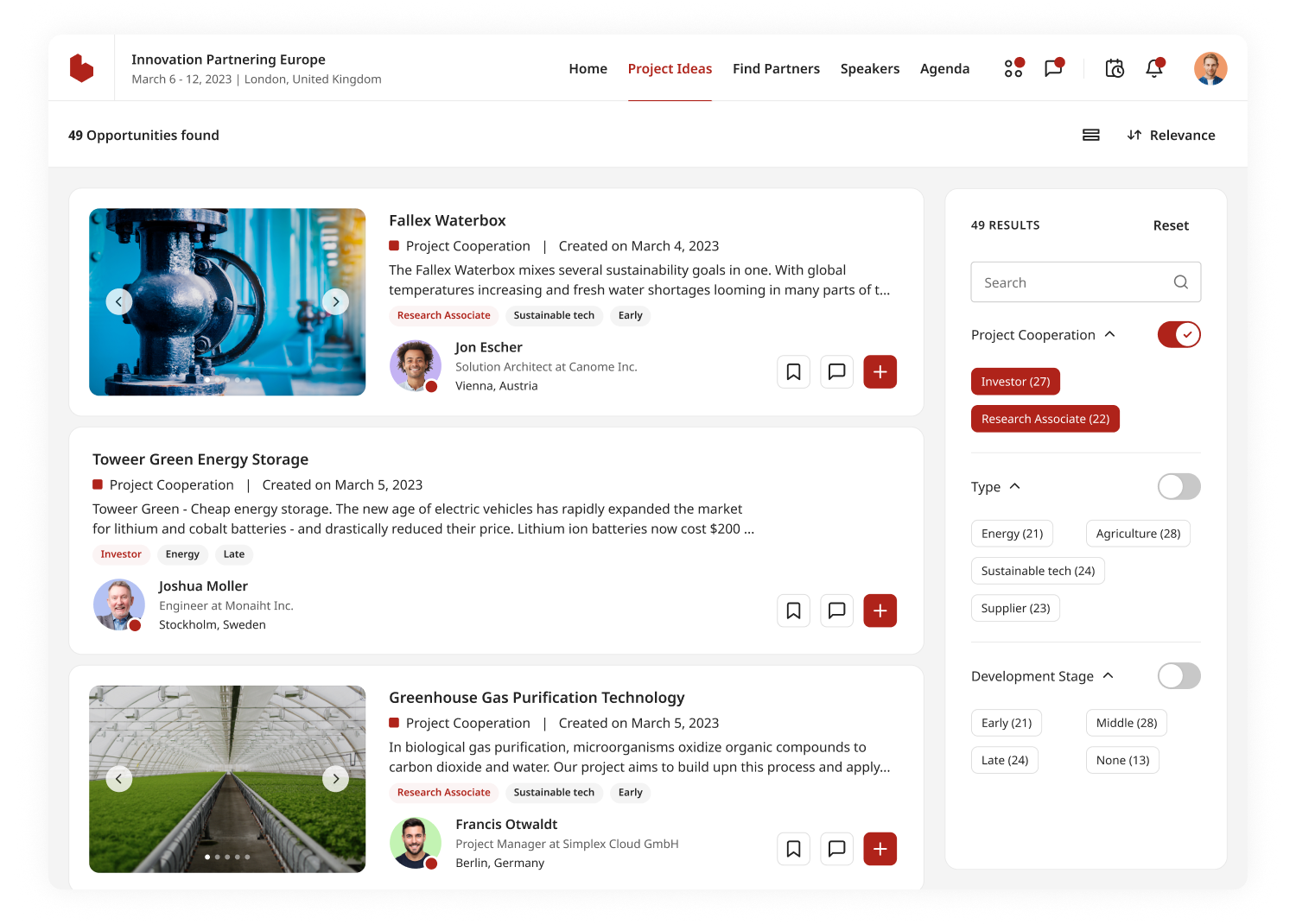
Task: Click Joshua Moller's name
Action: pyautogui.click(x=203, y=586)
